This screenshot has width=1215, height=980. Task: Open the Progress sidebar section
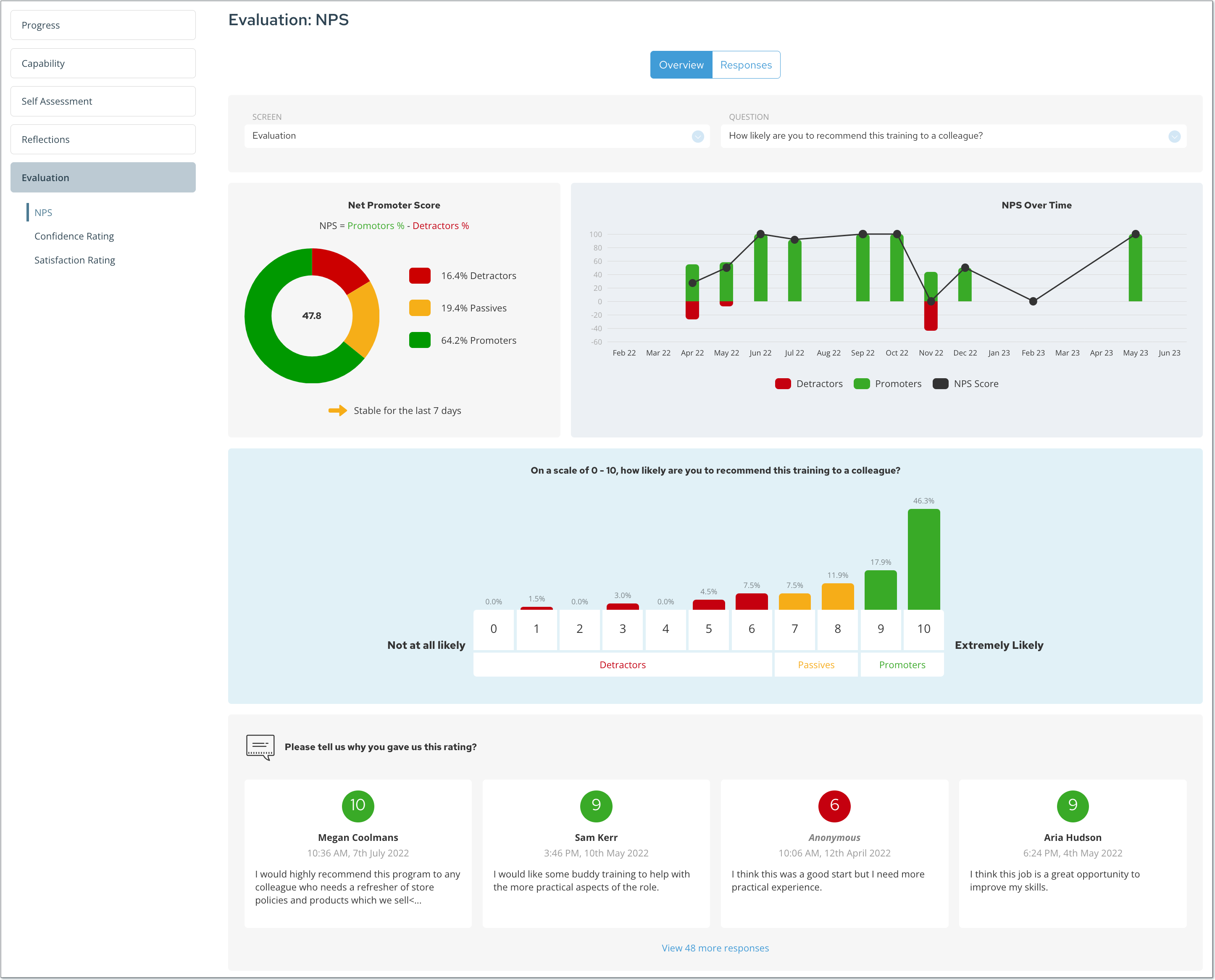point(103,25)
